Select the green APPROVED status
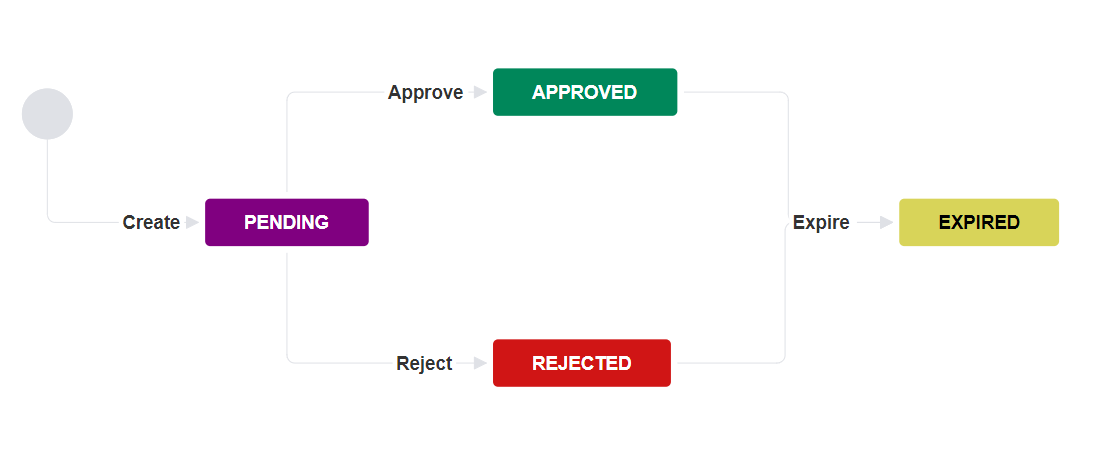Screen dimensions: 1100x471 [x=584, y=92]
